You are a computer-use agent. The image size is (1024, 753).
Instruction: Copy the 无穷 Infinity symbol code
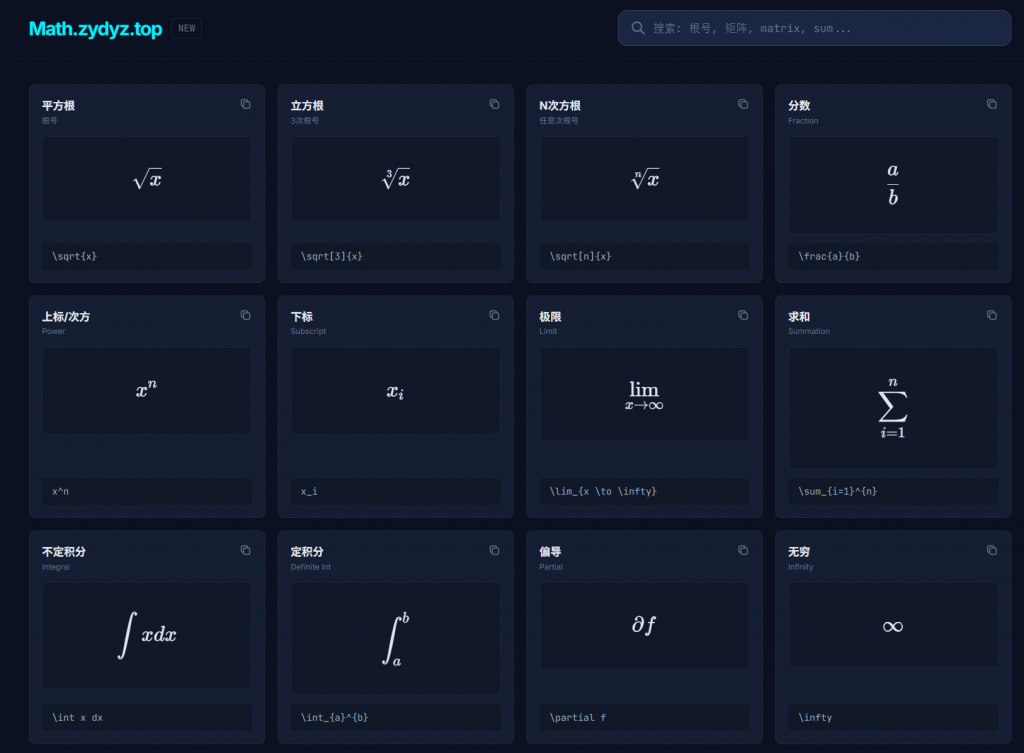tap(991, 550)
